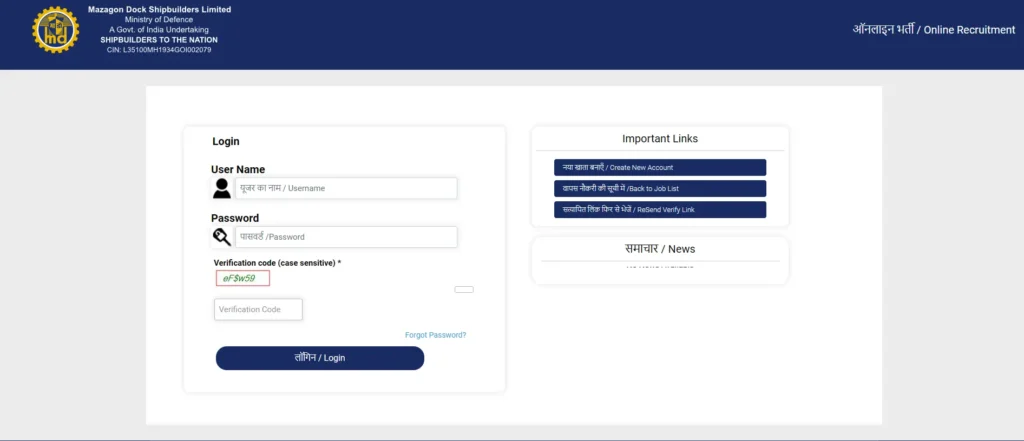
Task: Focus the Password input field
Action: coord(346,237)
